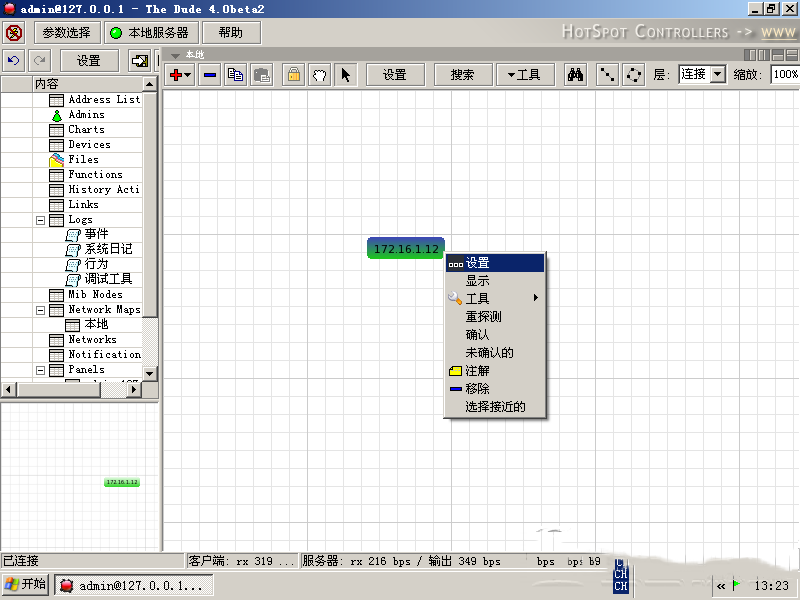Click the red plus add-device icon
The width and height of the screenshot is (800, 600).
(176, 75)
